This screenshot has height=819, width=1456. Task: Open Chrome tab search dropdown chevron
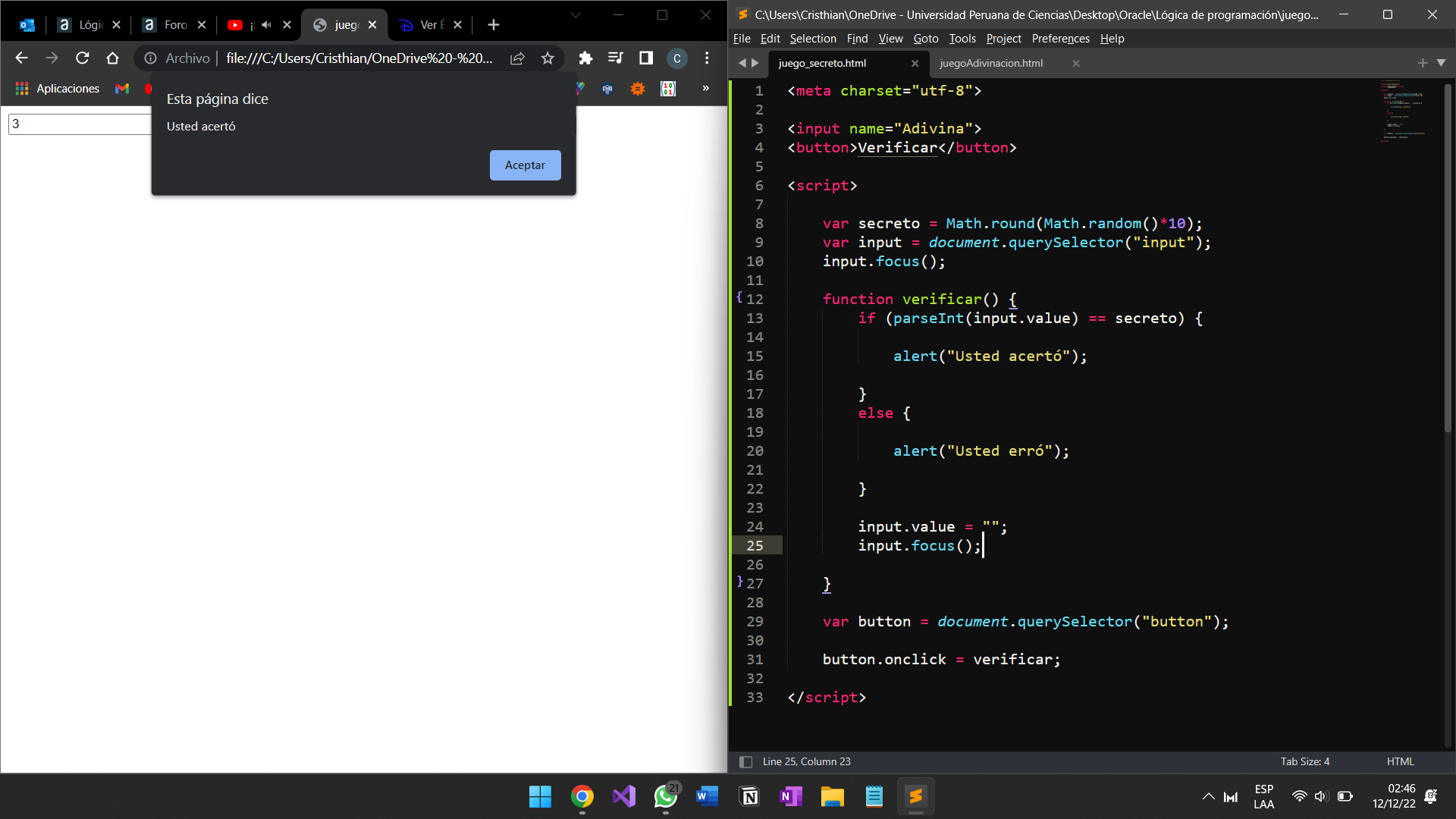[576, 15]
